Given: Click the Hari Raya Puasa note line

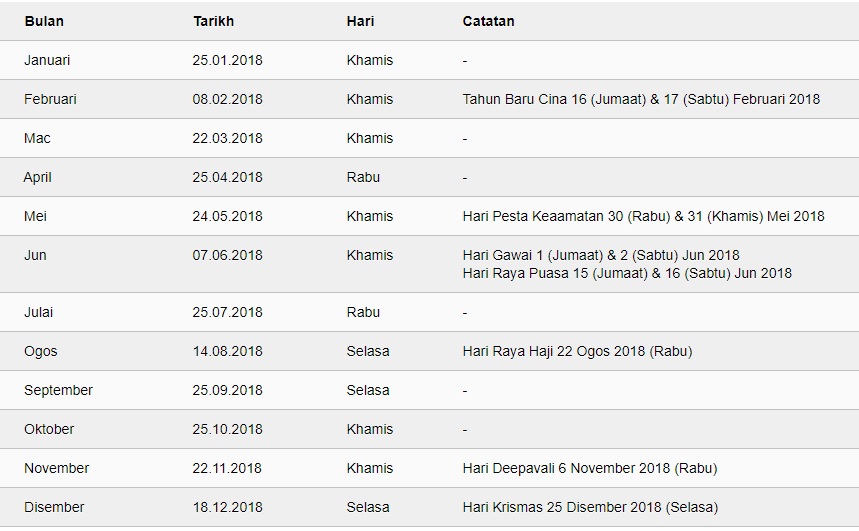Looking at the screenshot, I should (627, 273).
